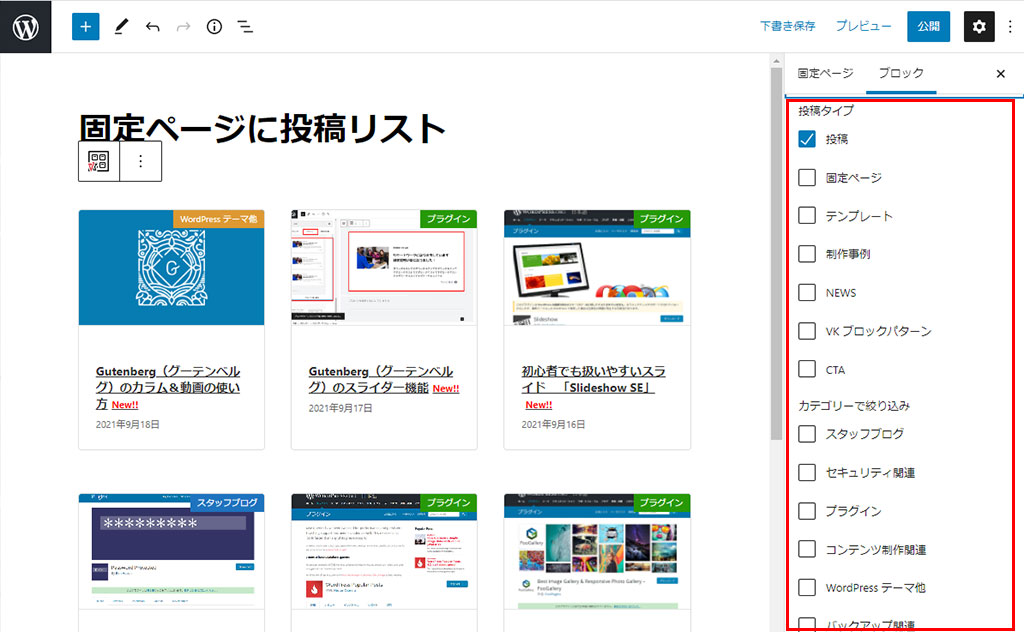Enable the 固定ページ checkbox
The image size is (1024, 632).
[x=807, y=178]
